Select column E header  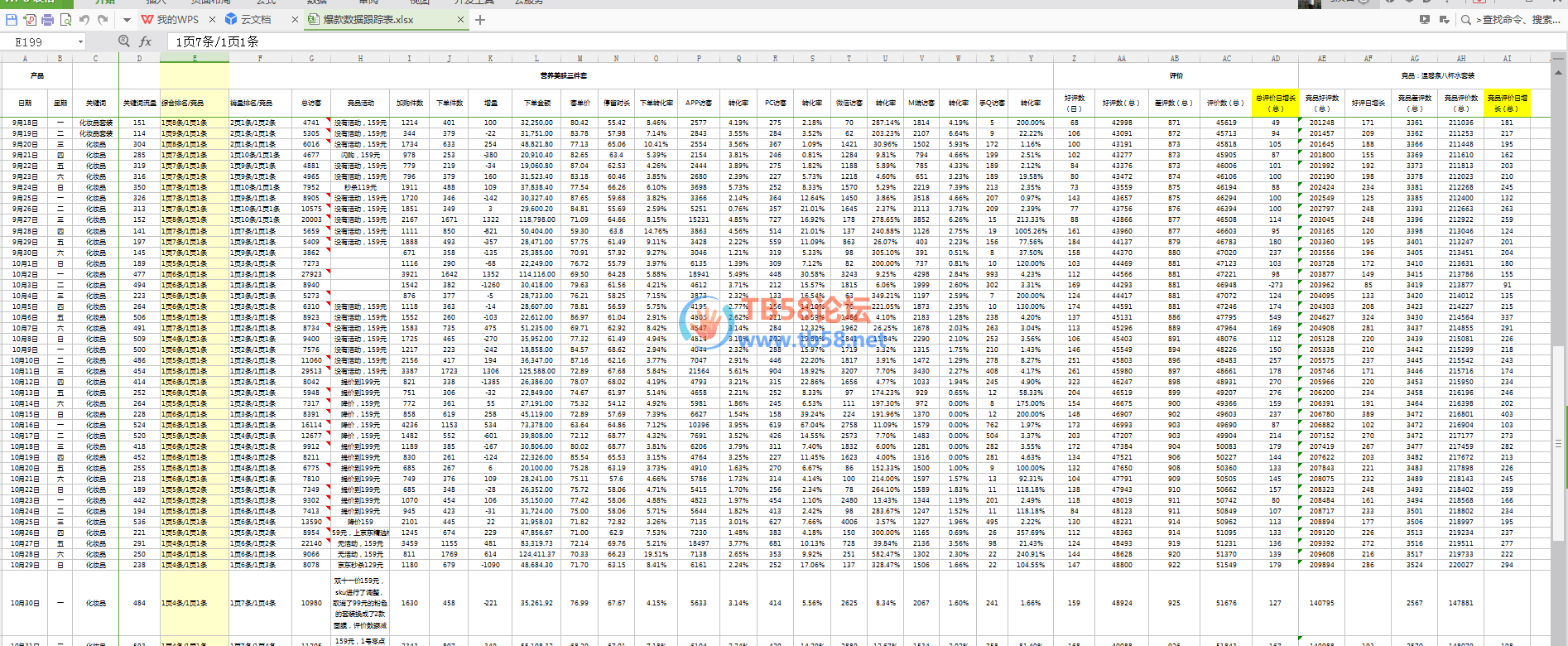195,58
